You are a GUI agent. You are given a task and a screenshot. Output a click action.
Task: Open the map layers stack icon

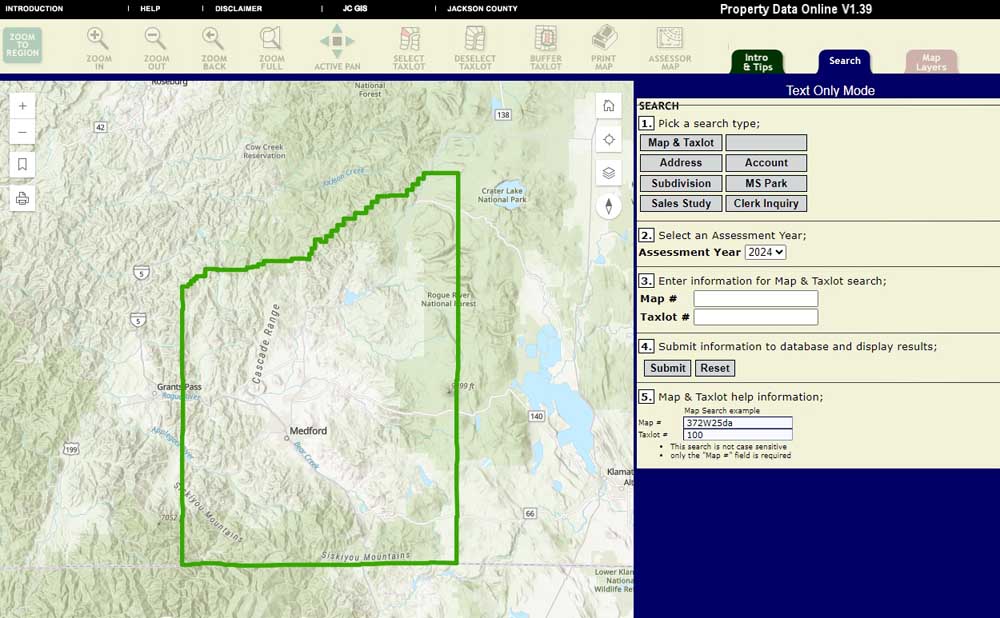coord(608,172)
